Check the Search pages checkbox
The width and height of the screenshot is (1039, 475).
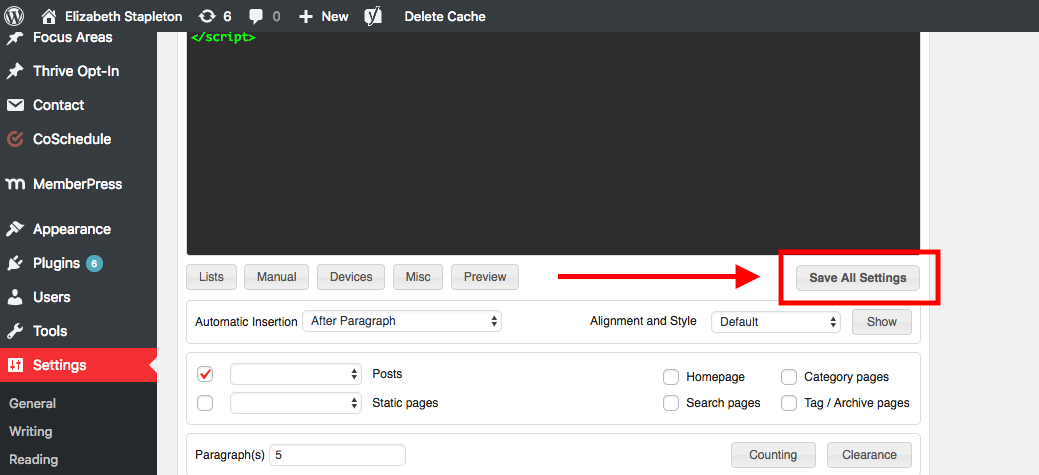[671, 403]
